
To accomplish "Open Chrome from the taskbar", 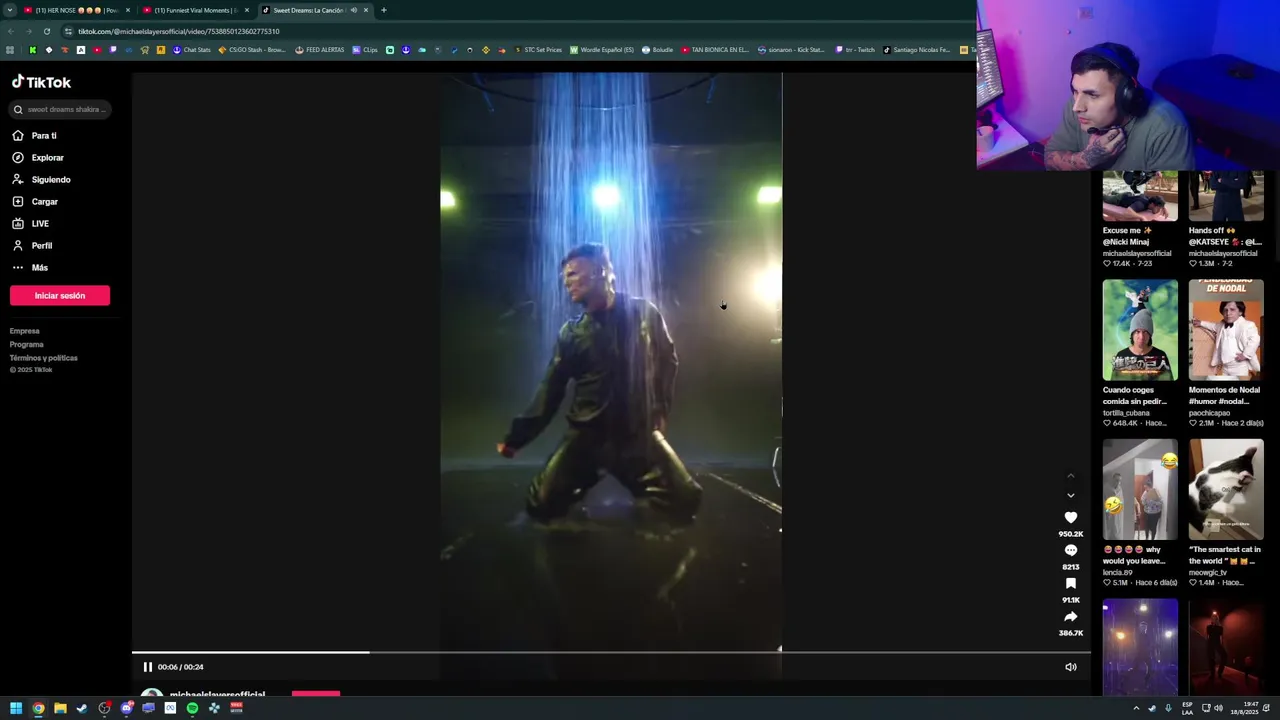I will (38, 708).
